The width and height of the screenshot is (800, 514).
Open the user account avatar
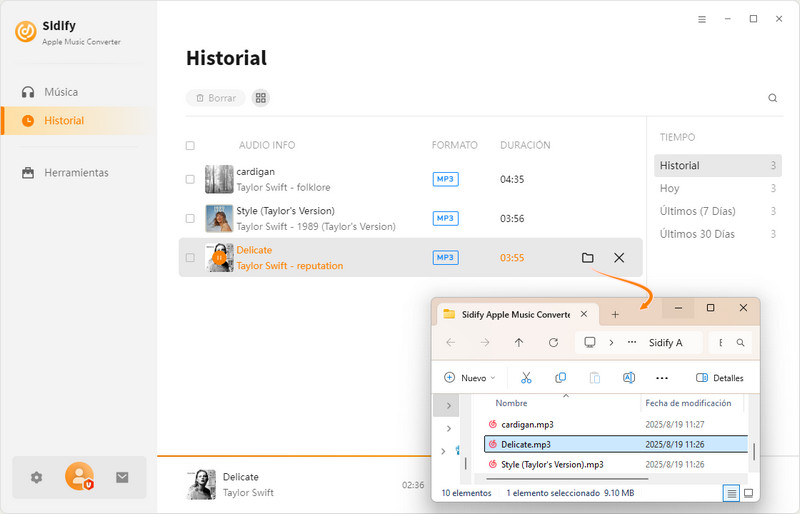[79, 476]
